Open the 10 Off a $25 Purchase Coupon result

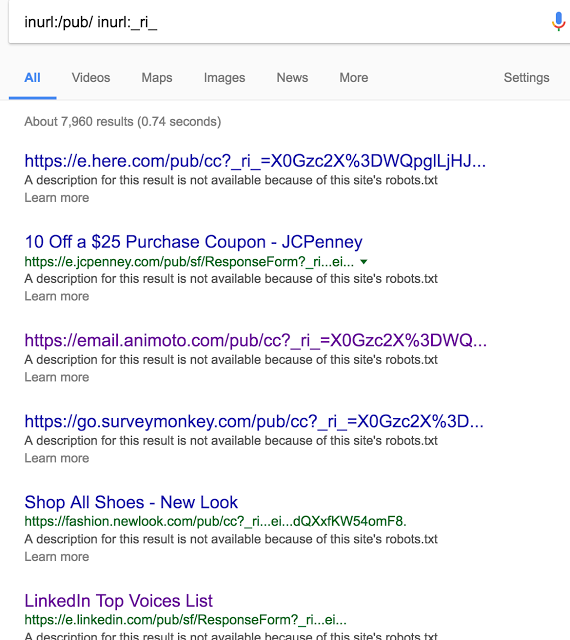(x=194, y=242)
